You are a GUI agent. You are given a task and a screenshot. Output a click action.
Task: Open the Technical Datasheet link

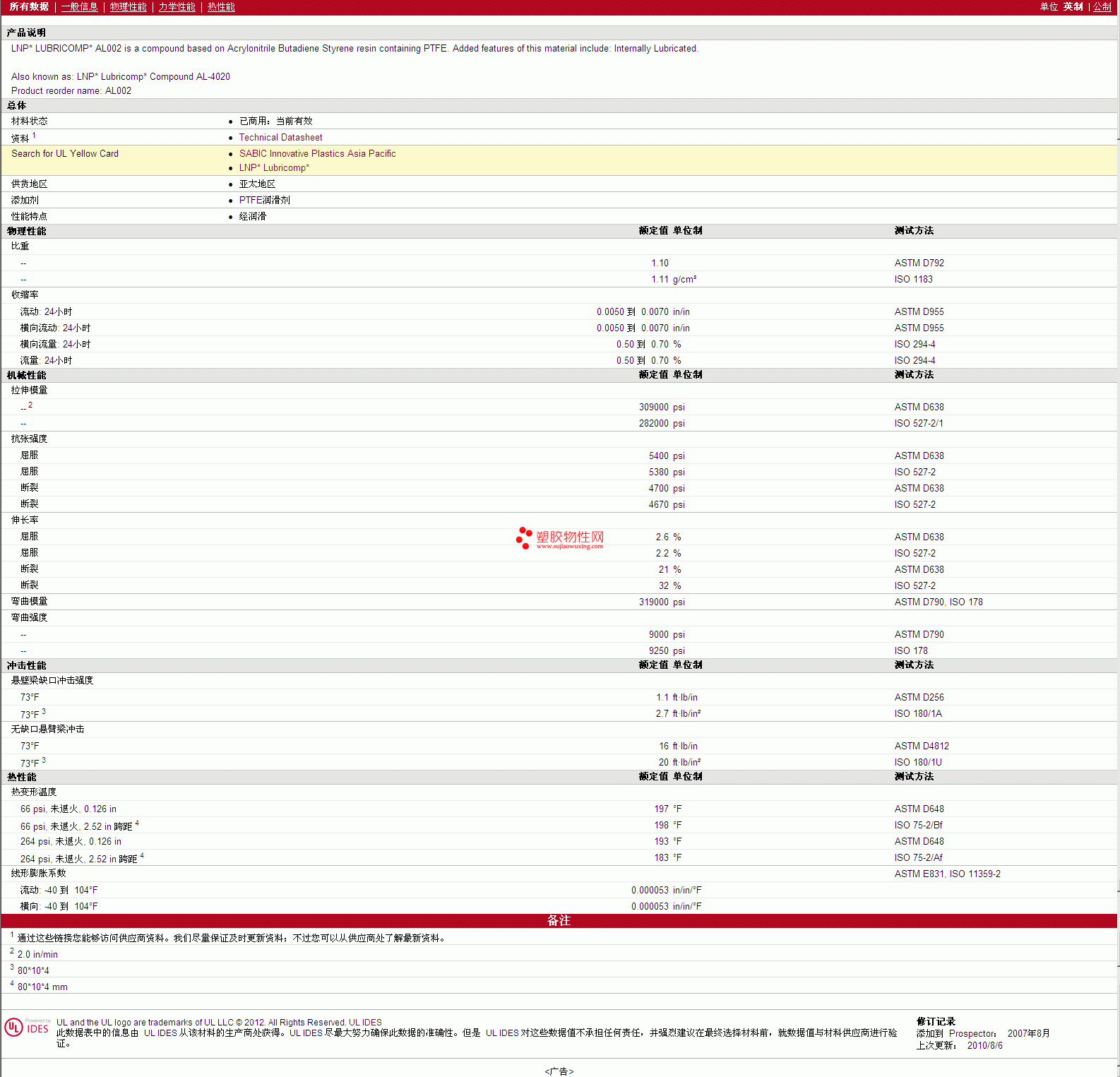(x=280, y=138)
